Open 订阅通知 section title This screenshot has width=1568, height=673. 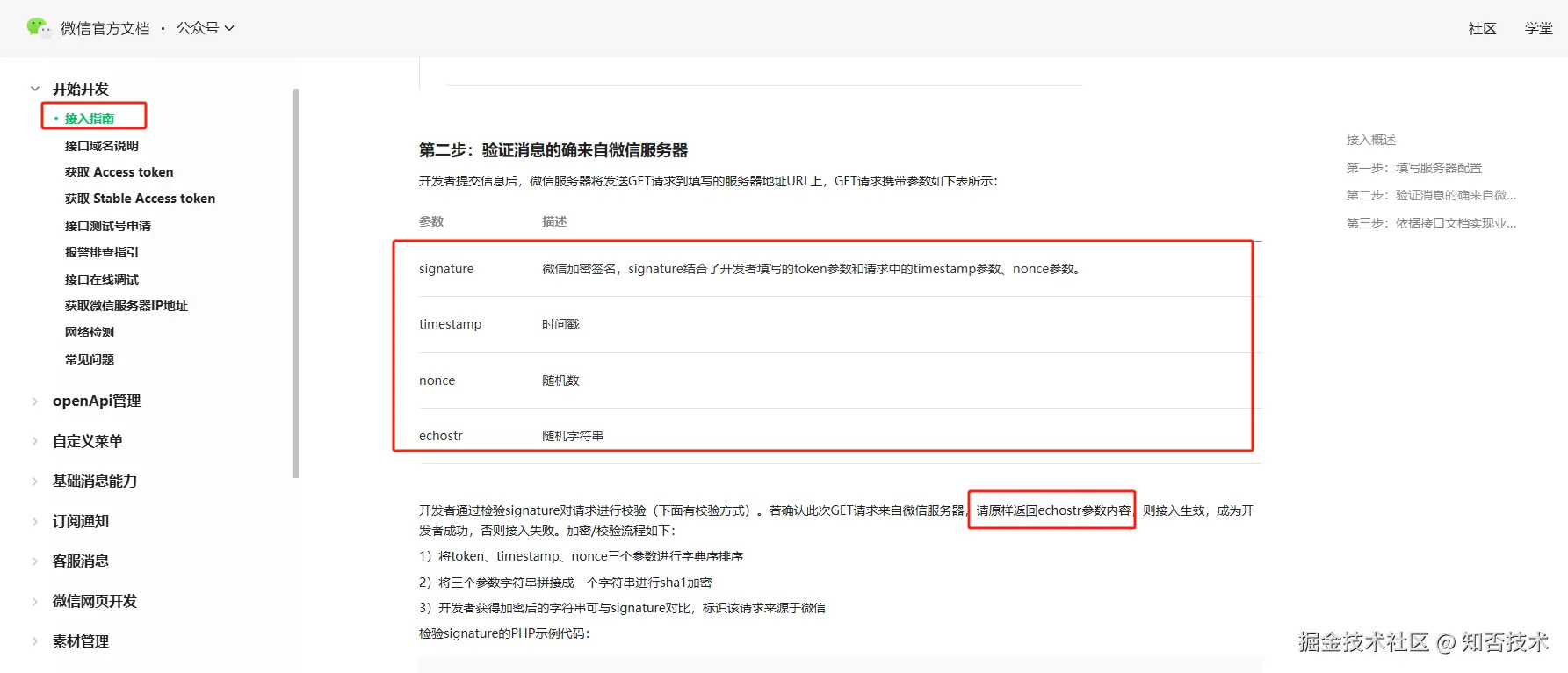(81, 521)
